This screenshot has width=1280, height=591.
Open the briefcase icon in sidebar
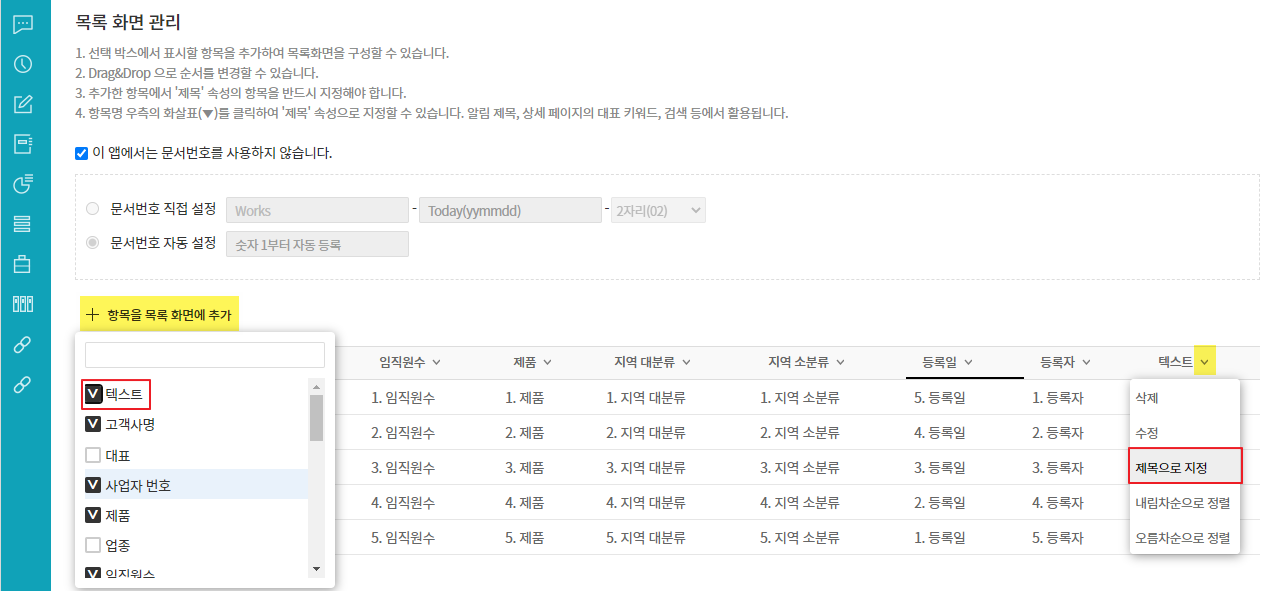pos(23,264)
